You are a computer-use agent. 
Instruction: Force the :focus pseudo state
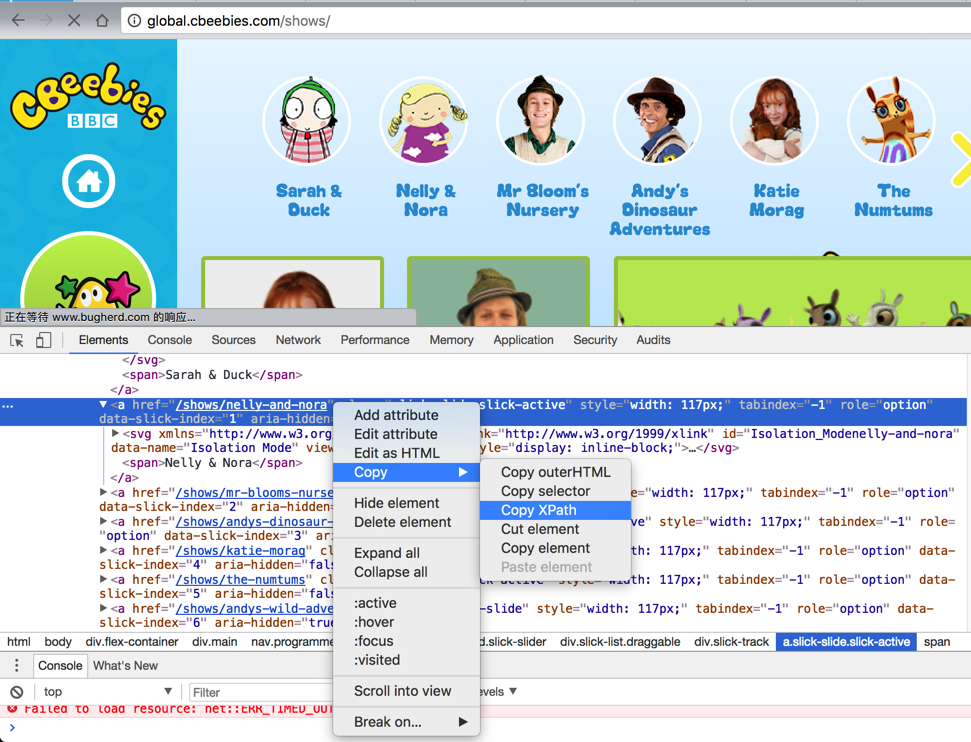406,641
